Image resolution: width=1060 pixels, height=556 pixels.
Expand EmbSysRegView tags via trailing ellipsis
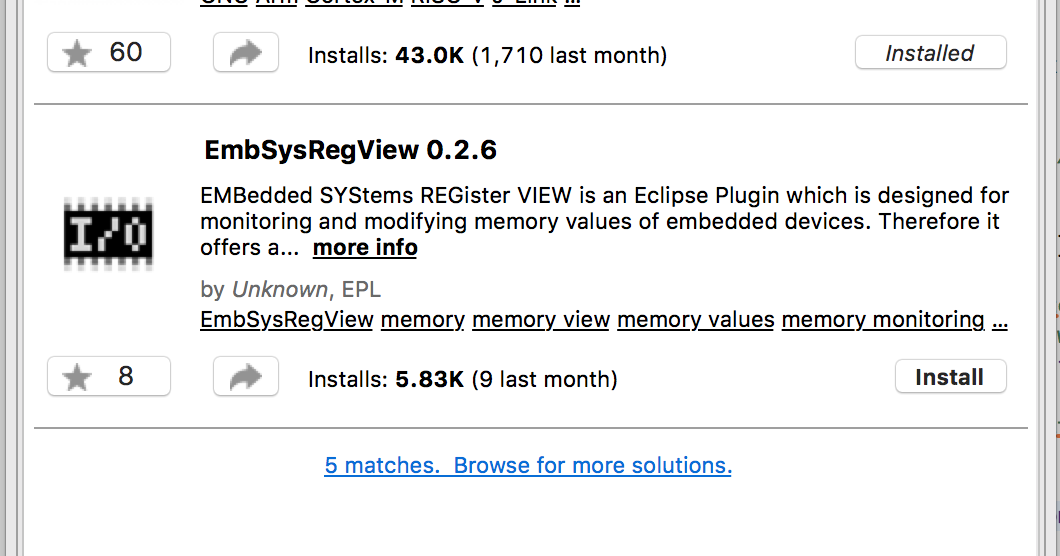(x=1000, y=321)
